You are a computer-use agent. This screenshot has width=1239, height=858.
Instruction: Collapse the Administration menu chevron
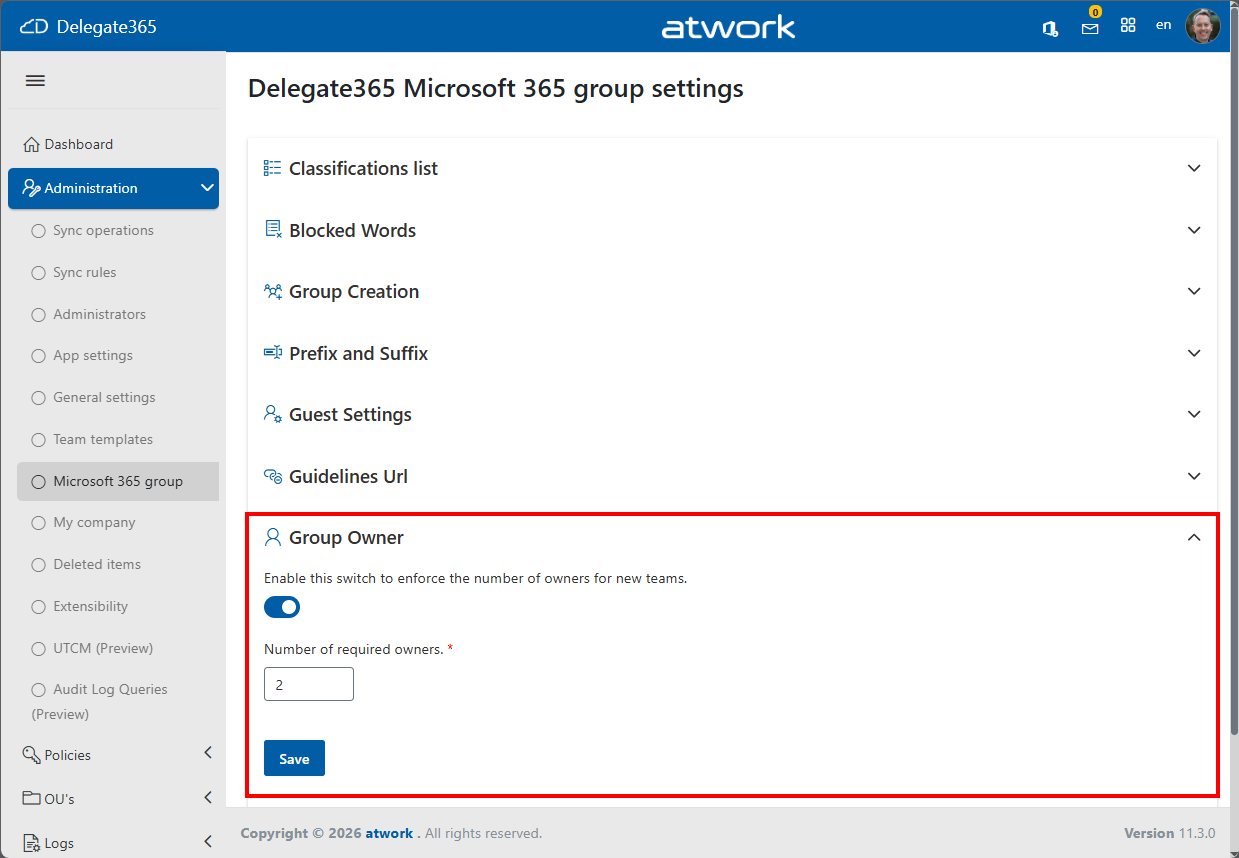[208, 188]
